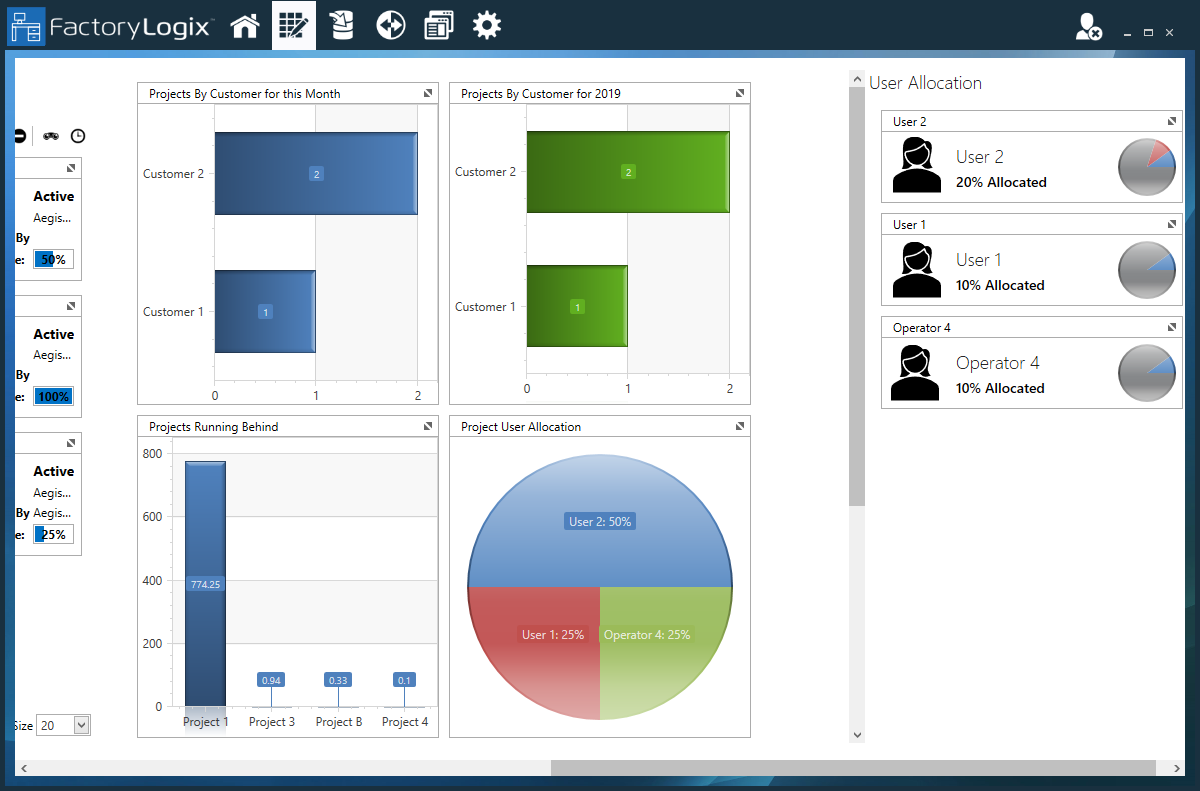Expand the Project User Allocation panel
The height and width of the screenshot is (791, 1200).
coord(740,426)
